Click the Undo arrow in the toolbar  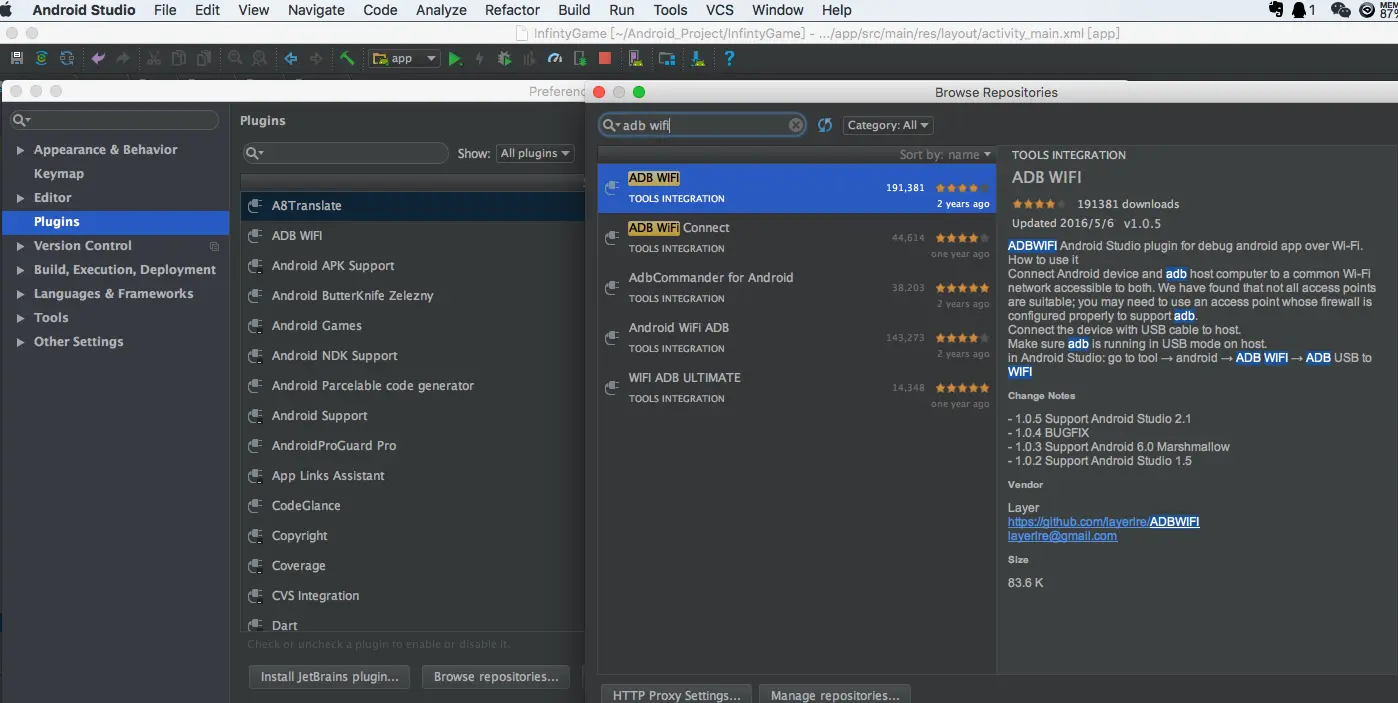point(98,59)
